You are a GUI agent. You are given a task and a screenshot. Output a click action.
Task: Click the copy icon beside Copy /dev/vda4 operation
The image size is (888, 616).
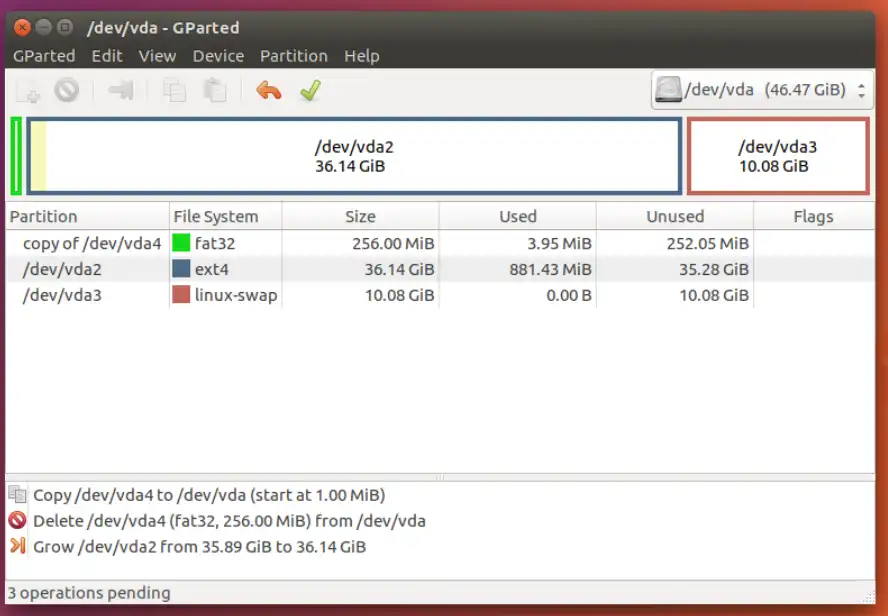coord(18,494)
